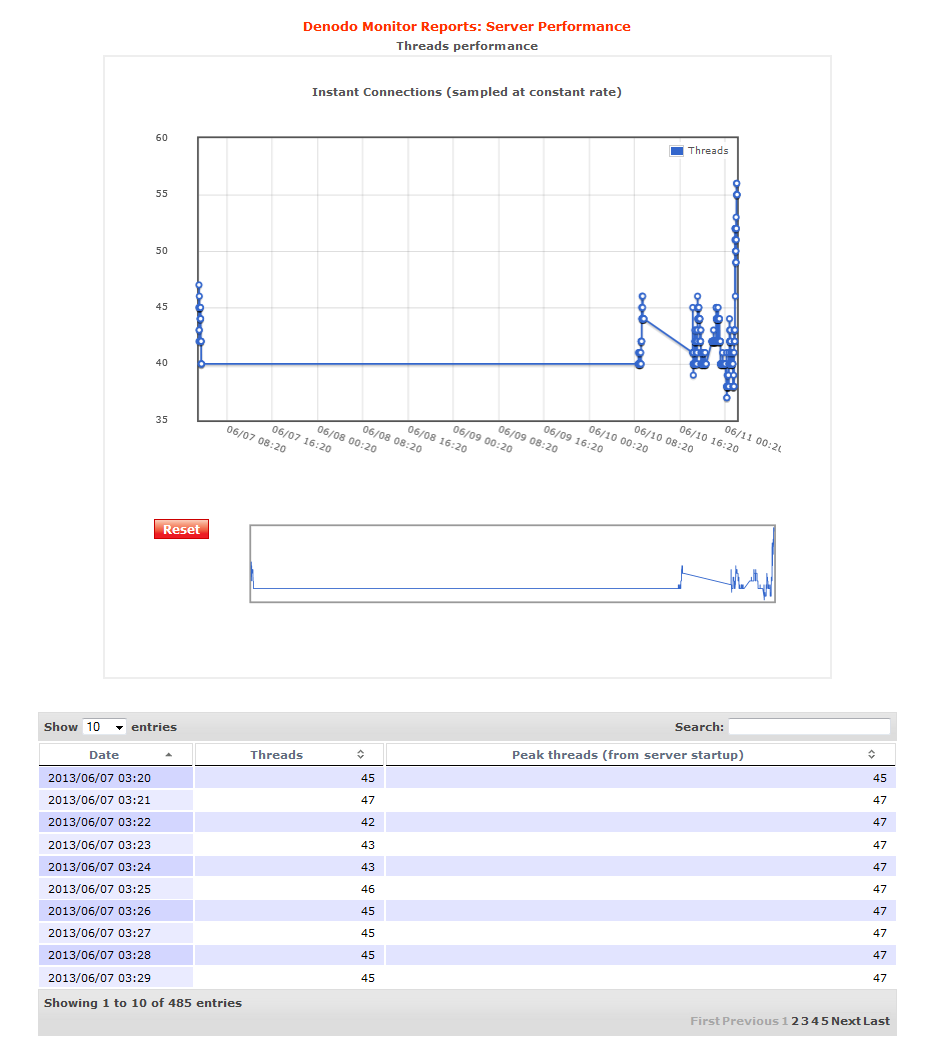925x1057 pixels.
Task: Click Threads value 42 in 03:22 row
Action: click(367, 822)
